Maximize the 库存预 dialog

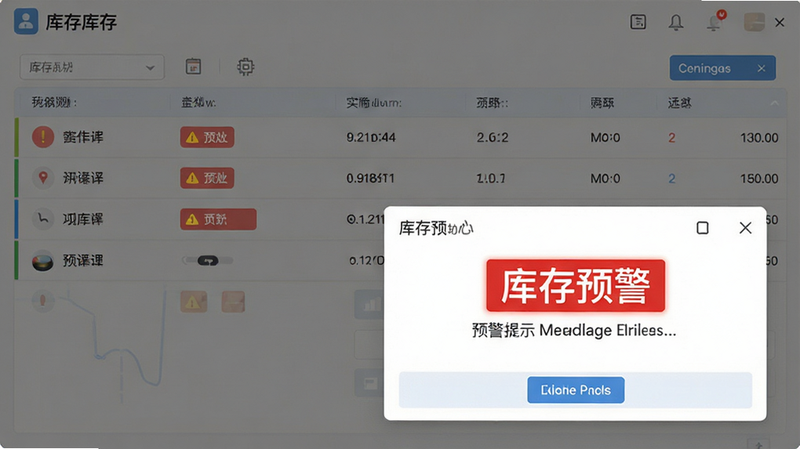point(703,228)
